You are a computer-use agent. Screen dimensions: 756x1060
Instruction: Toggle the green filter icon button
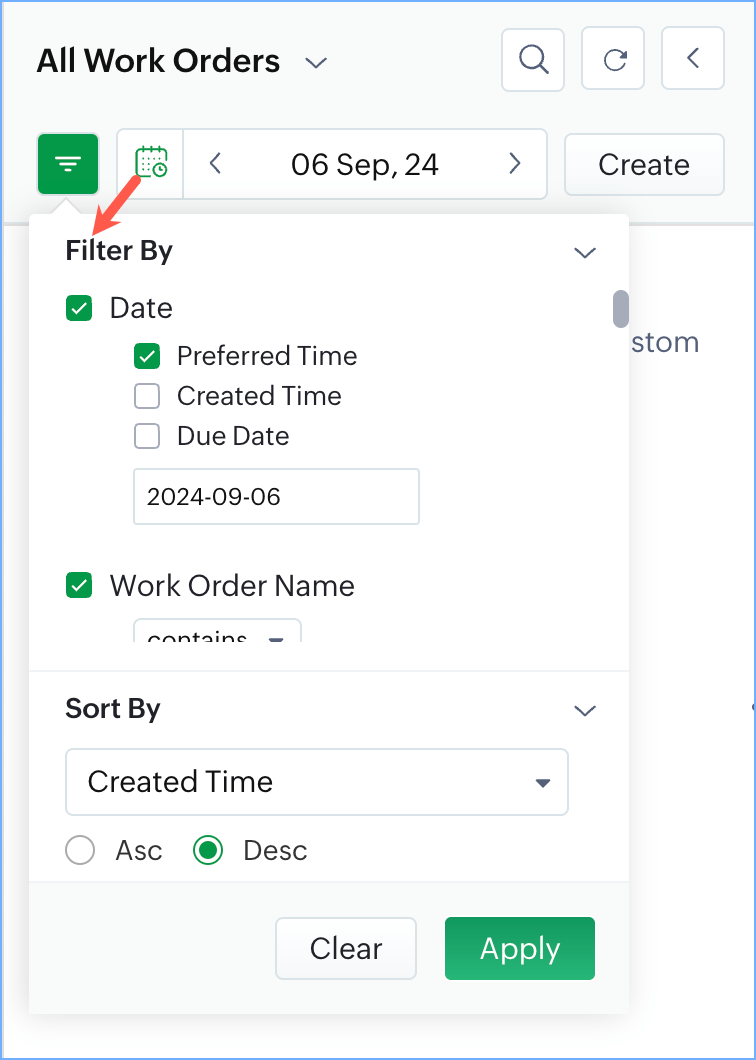point(68,164)
